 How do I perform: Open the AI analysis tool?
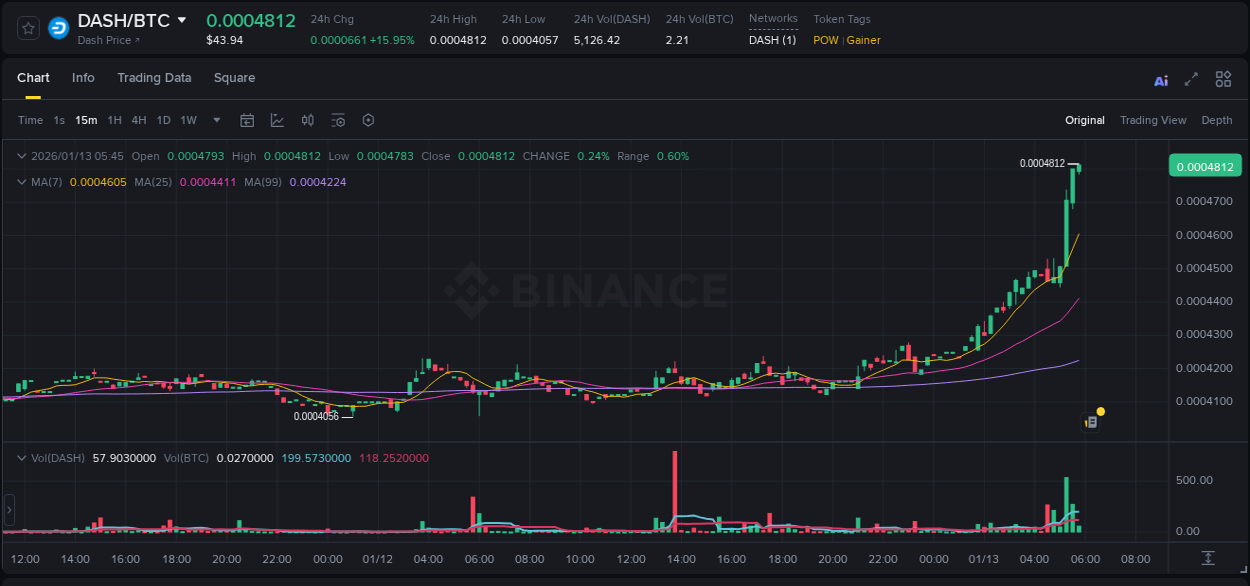tap(1161, 79)
